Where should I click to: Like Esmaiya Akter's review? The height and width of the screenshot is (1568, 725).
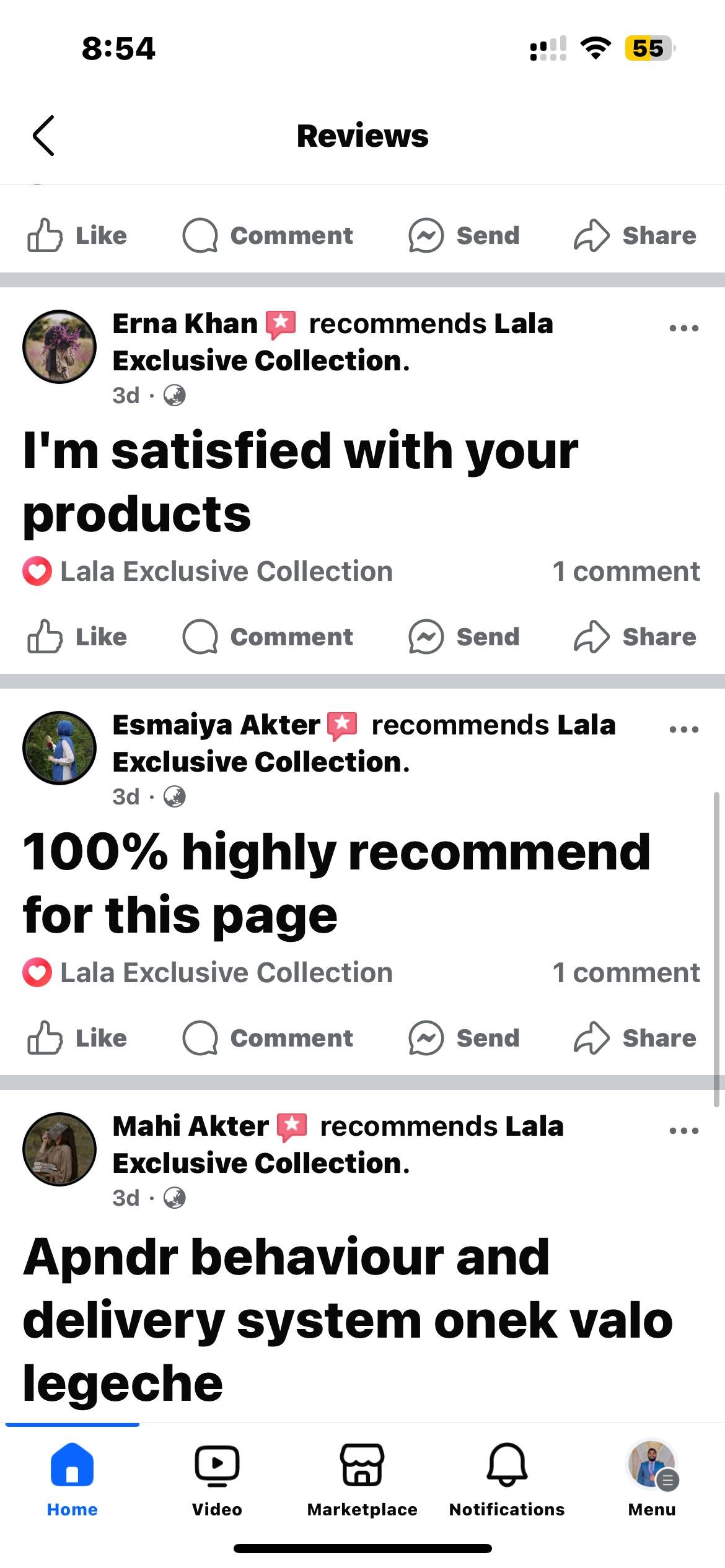77,1038
